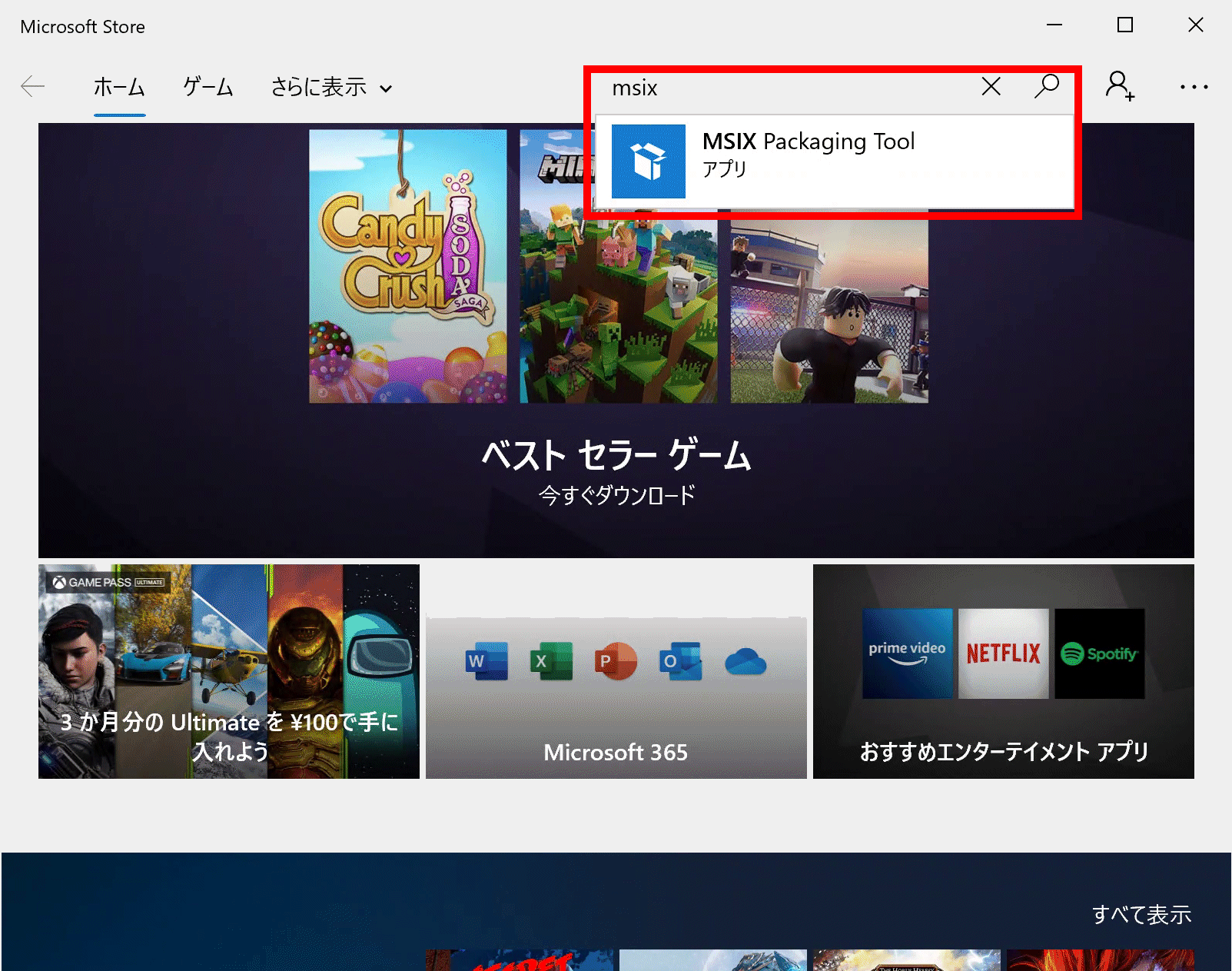Select the ホーム tab
Viewport: 1232px width, 971px height.
pos(119,87)
